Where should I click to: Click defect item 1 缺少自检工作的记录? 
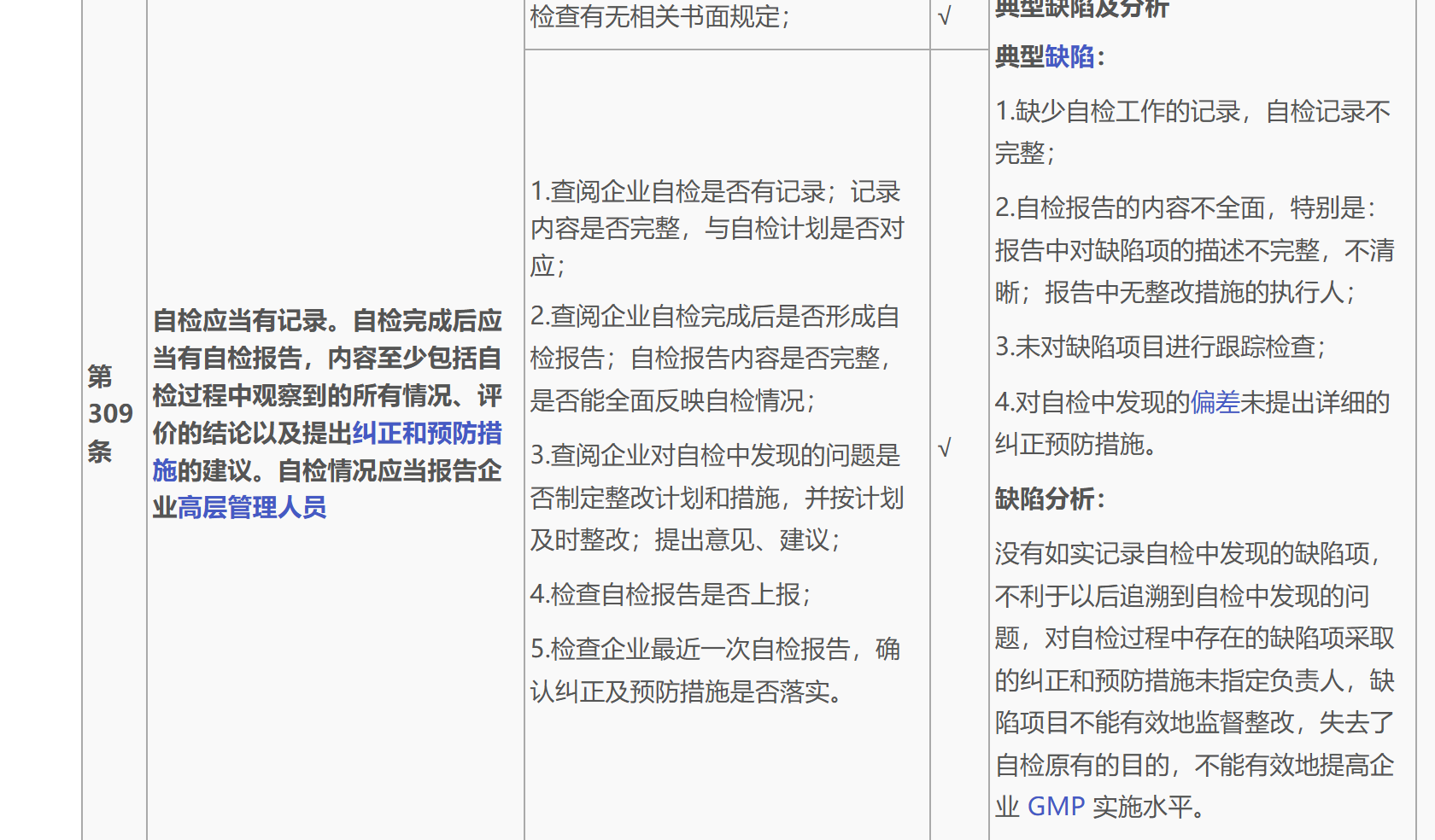(1192, 132)
